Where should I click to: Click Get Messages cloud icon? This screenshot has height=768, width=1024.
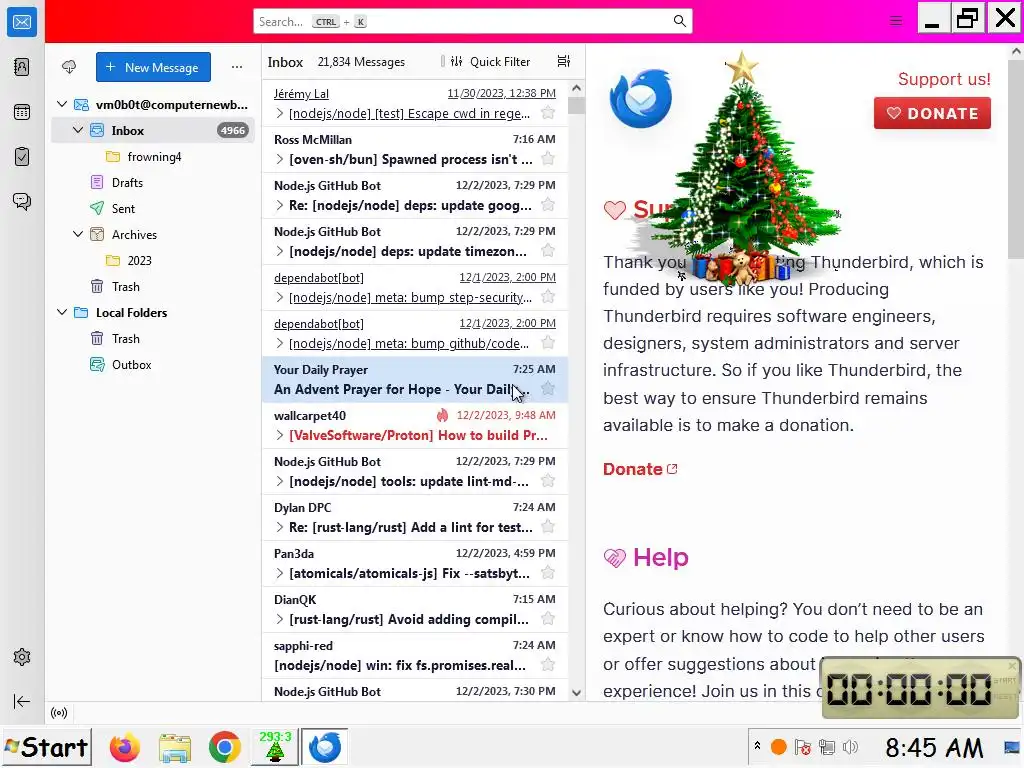(69, 67)
